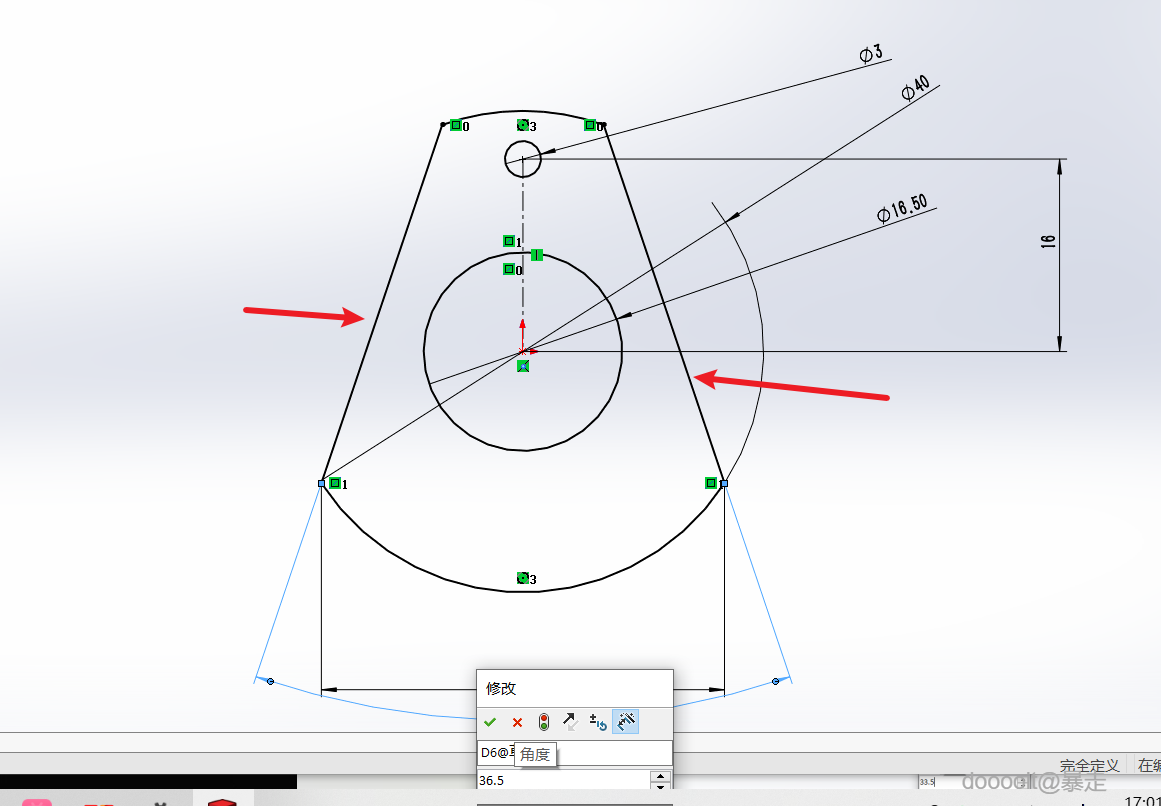This screenshot has height=806, width=1161.
Task: Select the right slanted sketch line
Action: 663,303
